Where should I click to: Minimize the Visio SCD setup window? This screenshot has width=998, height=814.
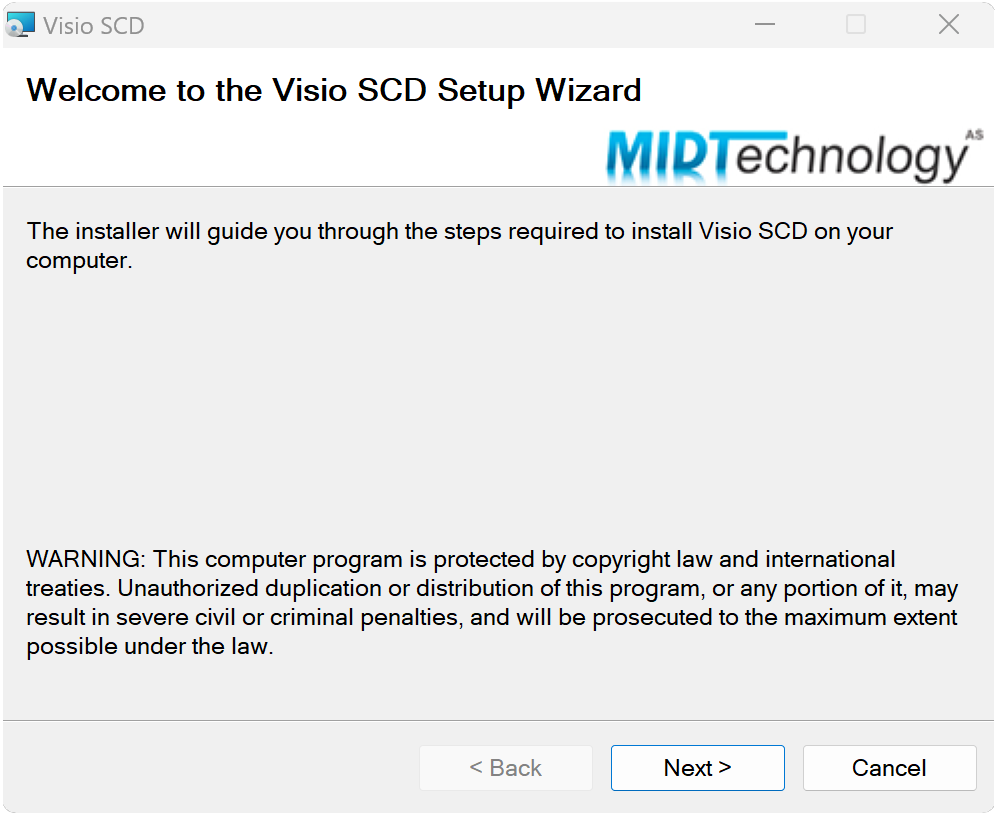pos(764,25)
